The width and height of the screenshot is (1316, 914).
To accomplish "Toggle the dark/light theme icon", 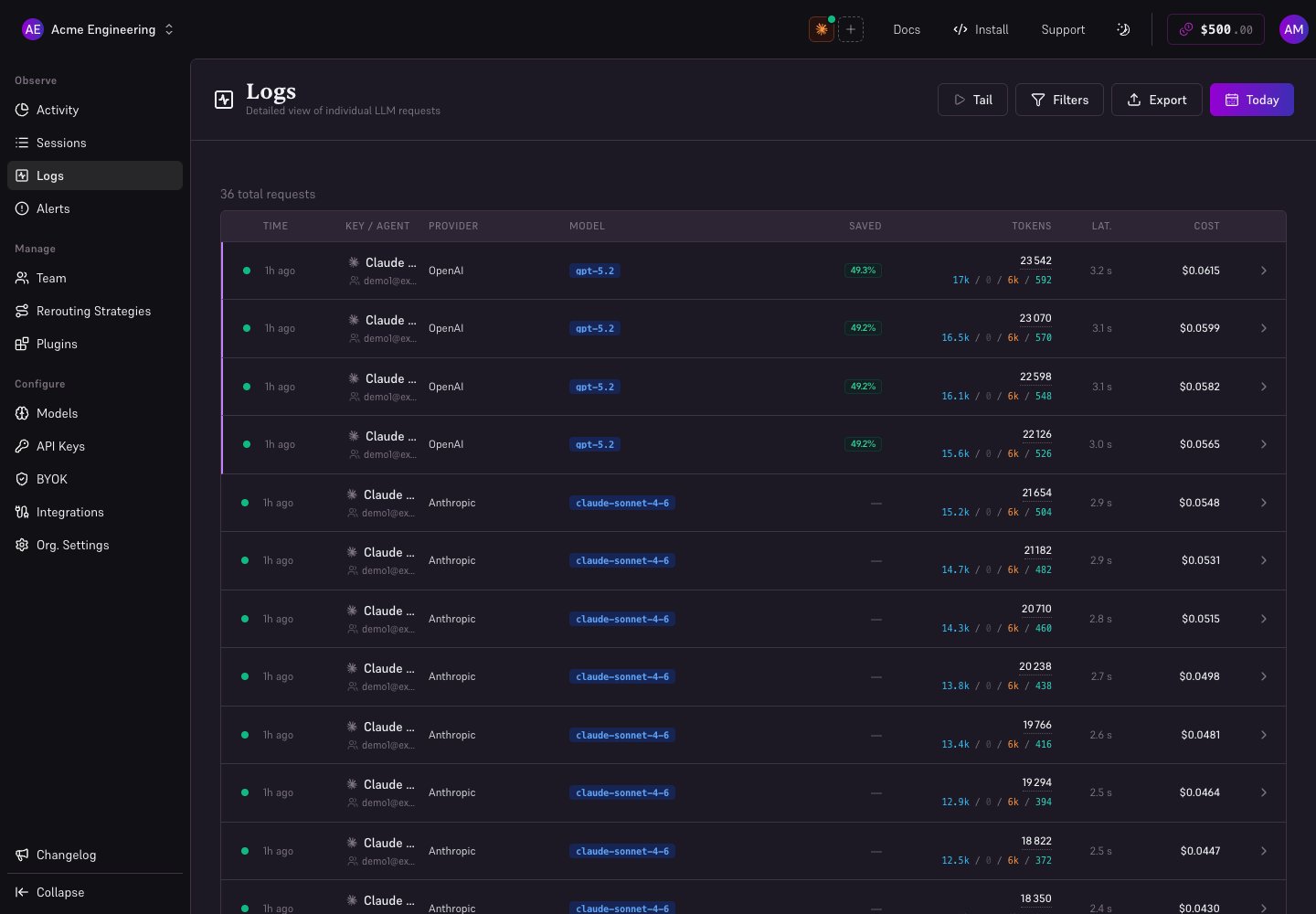I will pyautogui.click(x=1123, y=29).
